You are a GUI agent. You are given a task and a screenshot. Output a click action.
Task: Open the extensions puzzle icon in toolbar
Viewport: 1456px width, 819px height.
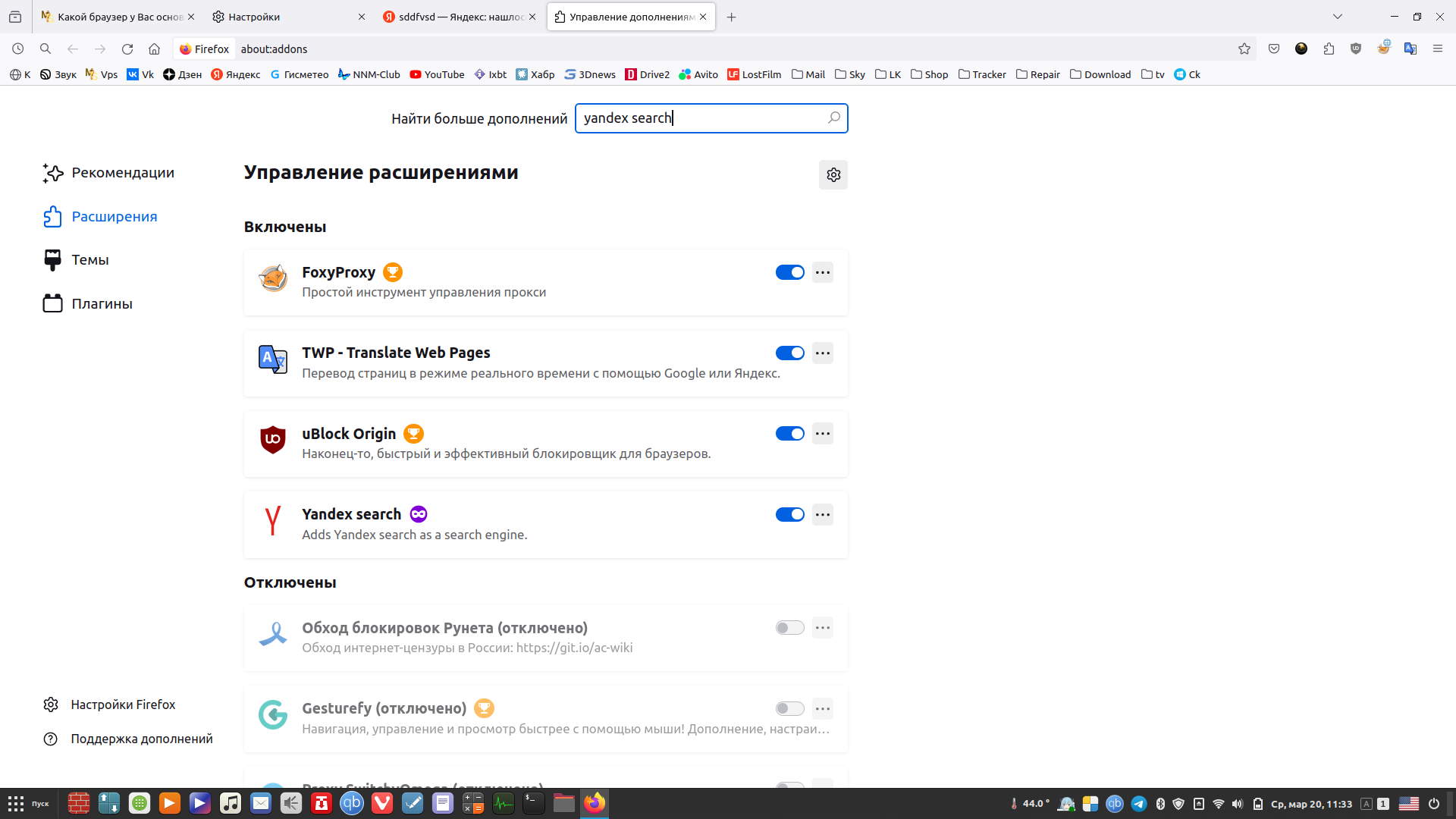[x=1329, y=49]
